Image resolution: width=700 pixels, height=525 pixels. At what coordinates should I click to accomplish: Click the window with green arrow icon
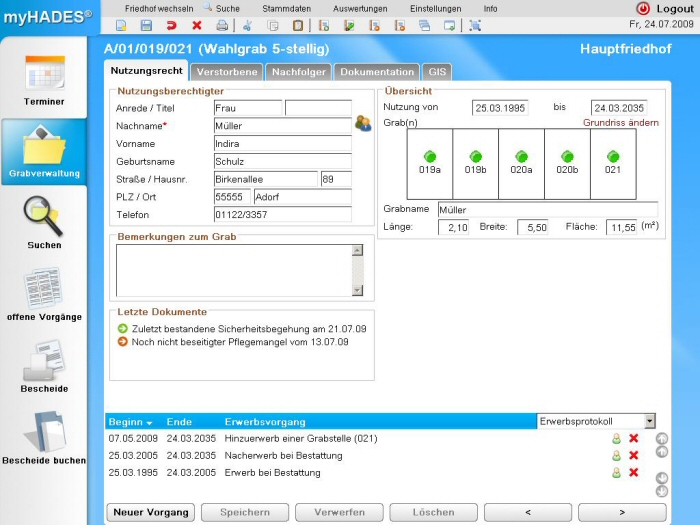coord(450,26)
